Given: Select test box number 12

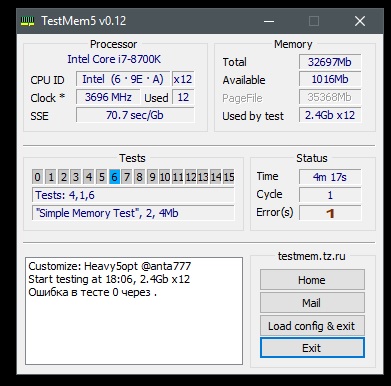Looking at the screenshot, I should [x=191, y=177].
